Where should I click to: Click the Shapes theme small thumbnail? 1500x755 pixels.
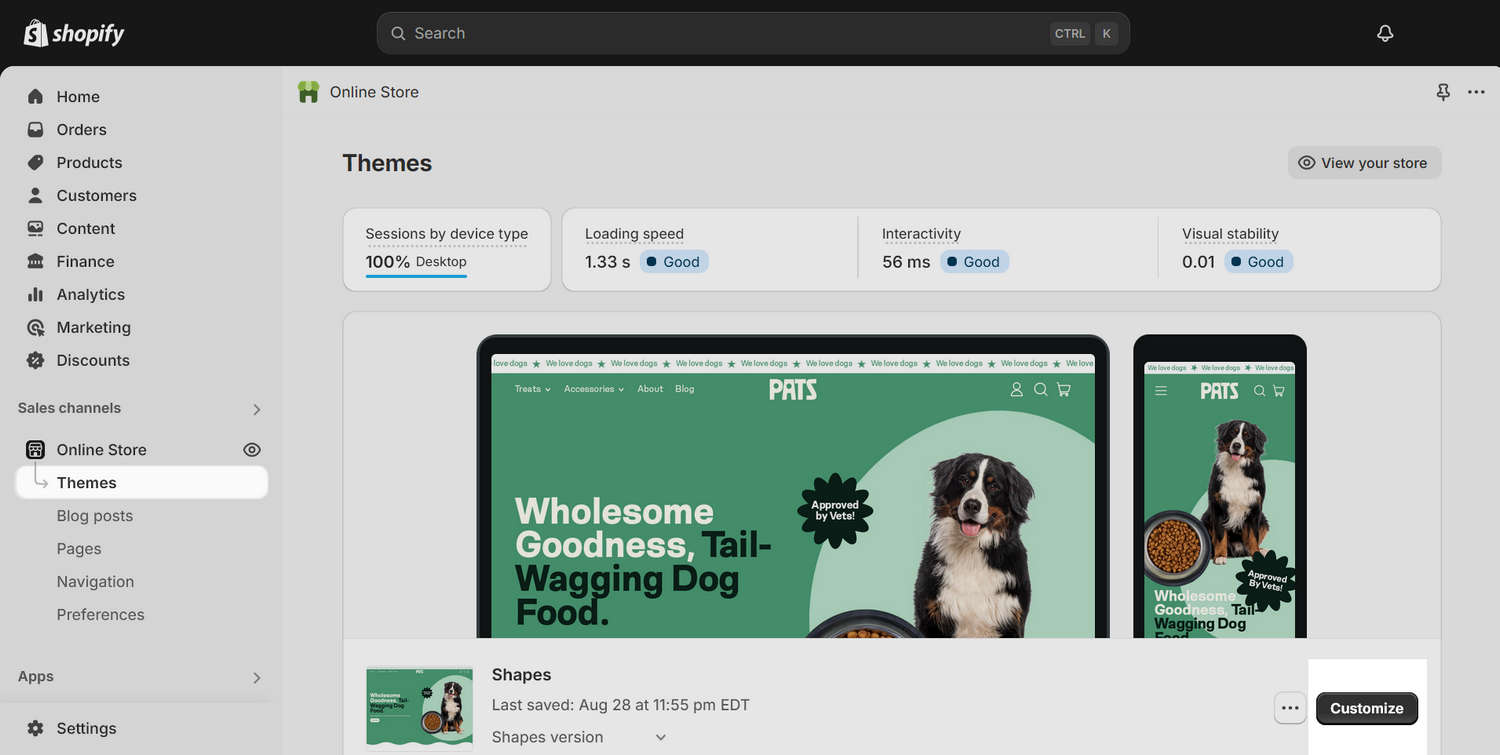pyautogui.click(x=420, y=706)
